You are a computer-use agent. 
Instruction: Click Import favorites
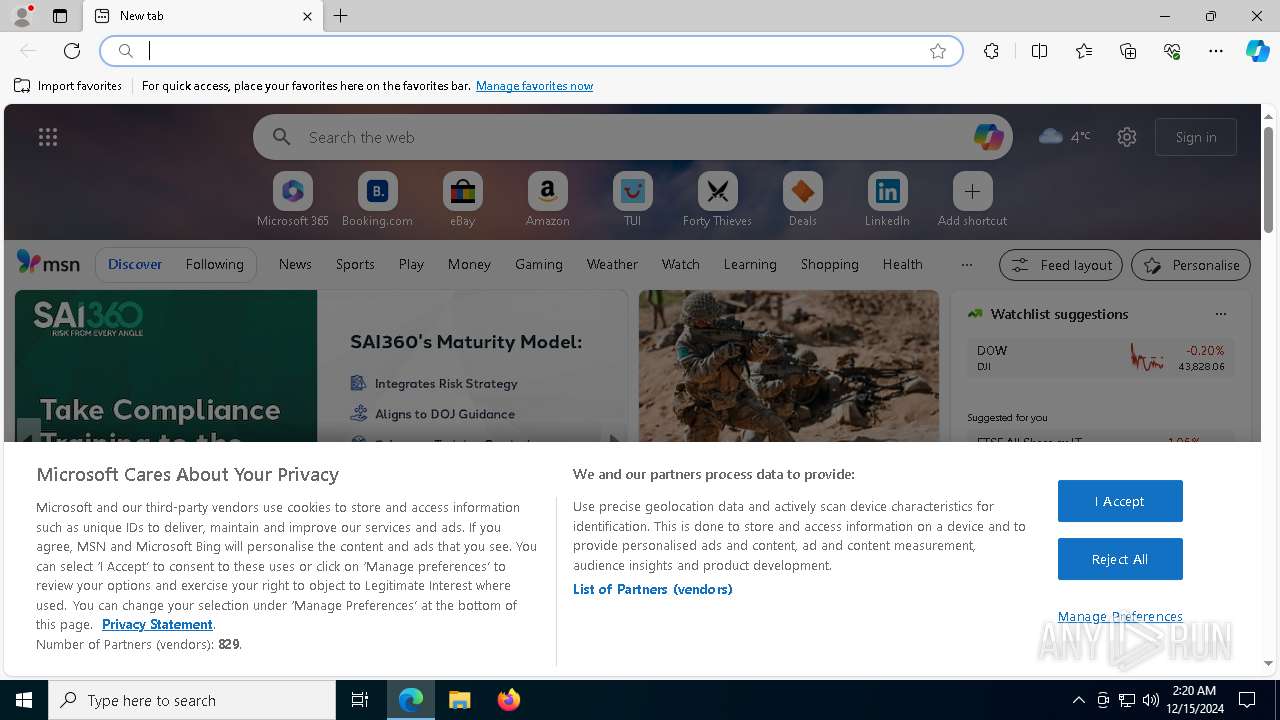tap(68, 86)
